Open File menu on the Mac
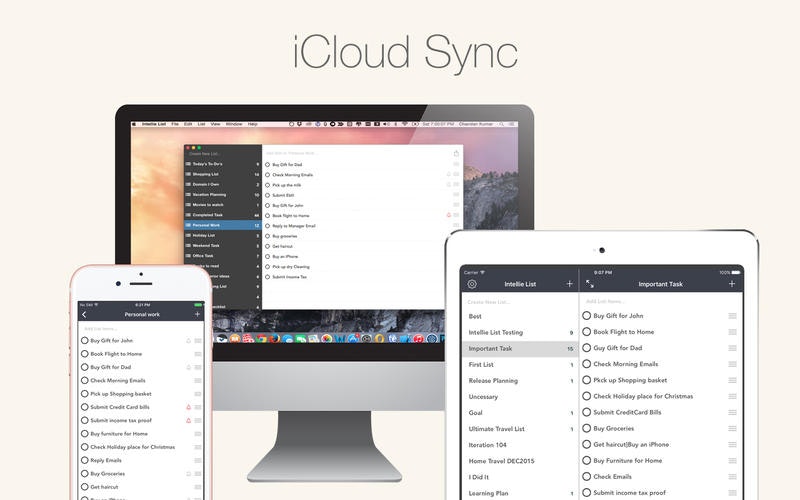Screen dimensions: 800x500 tap(175, 124)
